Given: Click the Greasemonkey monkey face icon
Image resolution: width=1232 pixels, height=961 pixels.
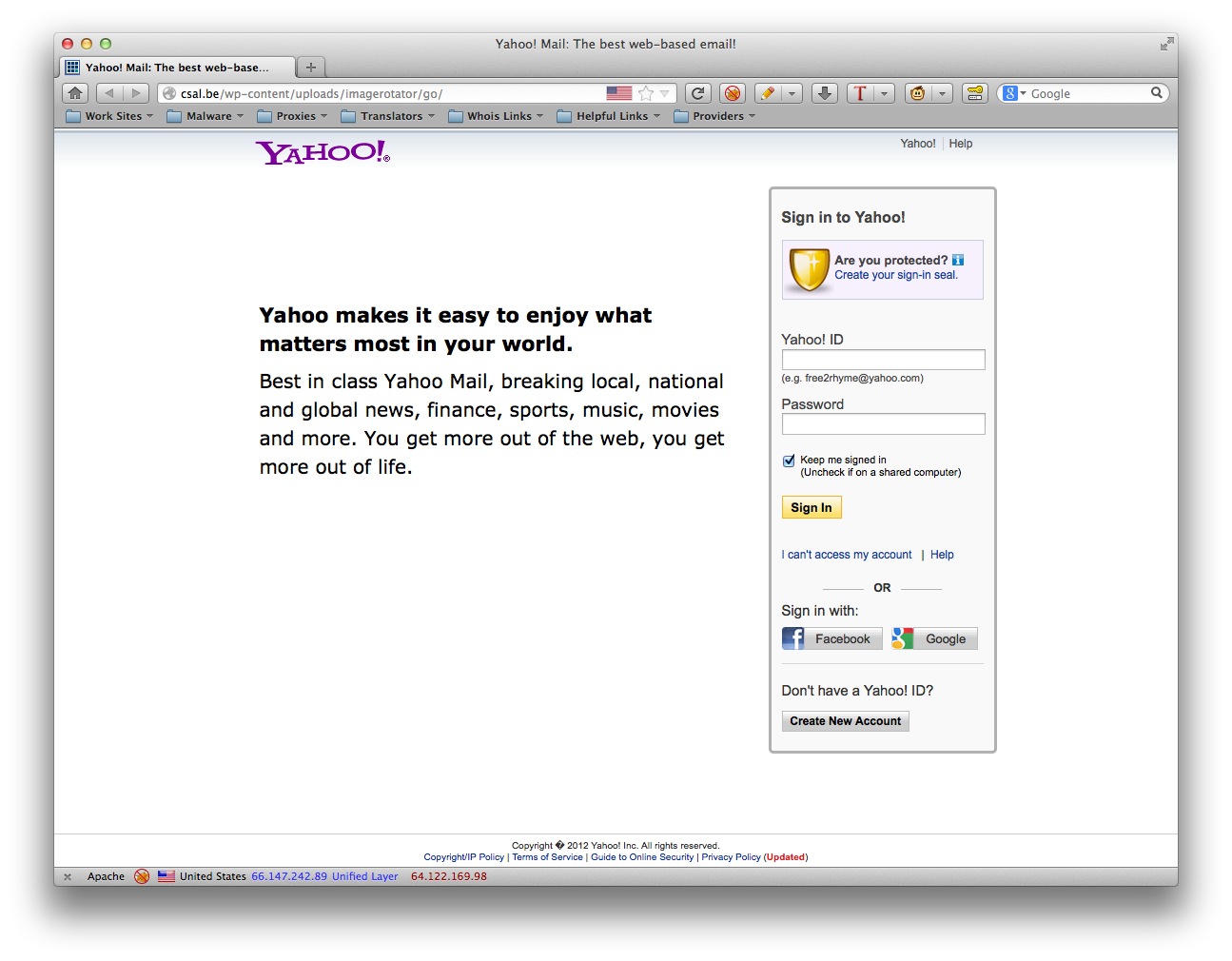Looking at the screenshot, I should click(x=917, y=93).
